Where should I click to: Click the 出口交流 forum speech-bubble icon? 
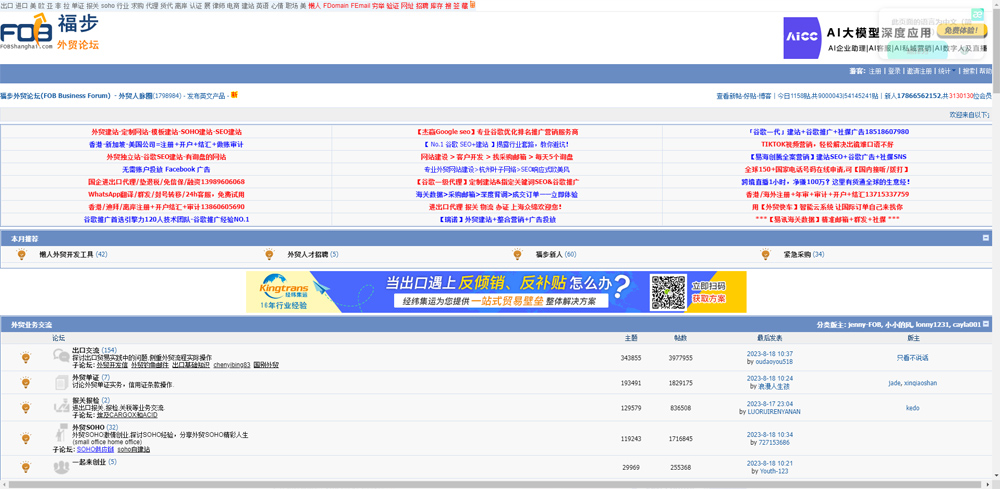25,357
